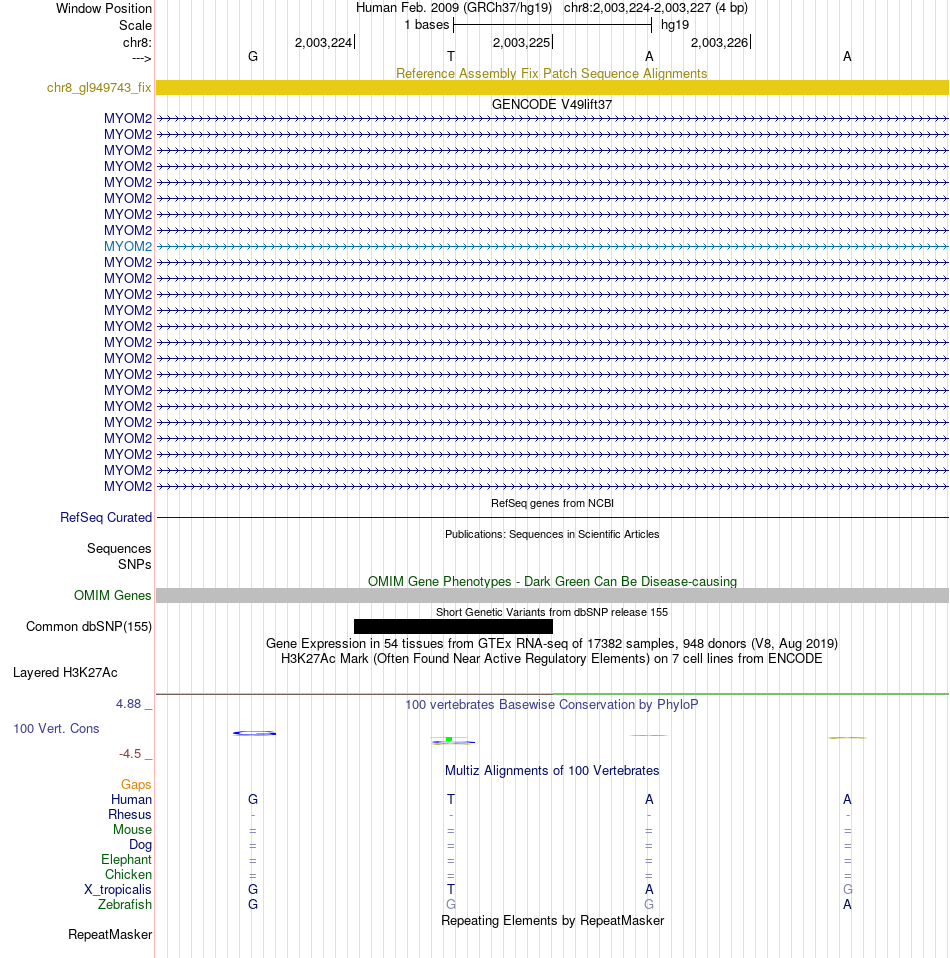Image resolution: width=950 pixels, height=958 pixels.
Task: Open the black dbSNP variant block
Action: [x=453, y=626]
